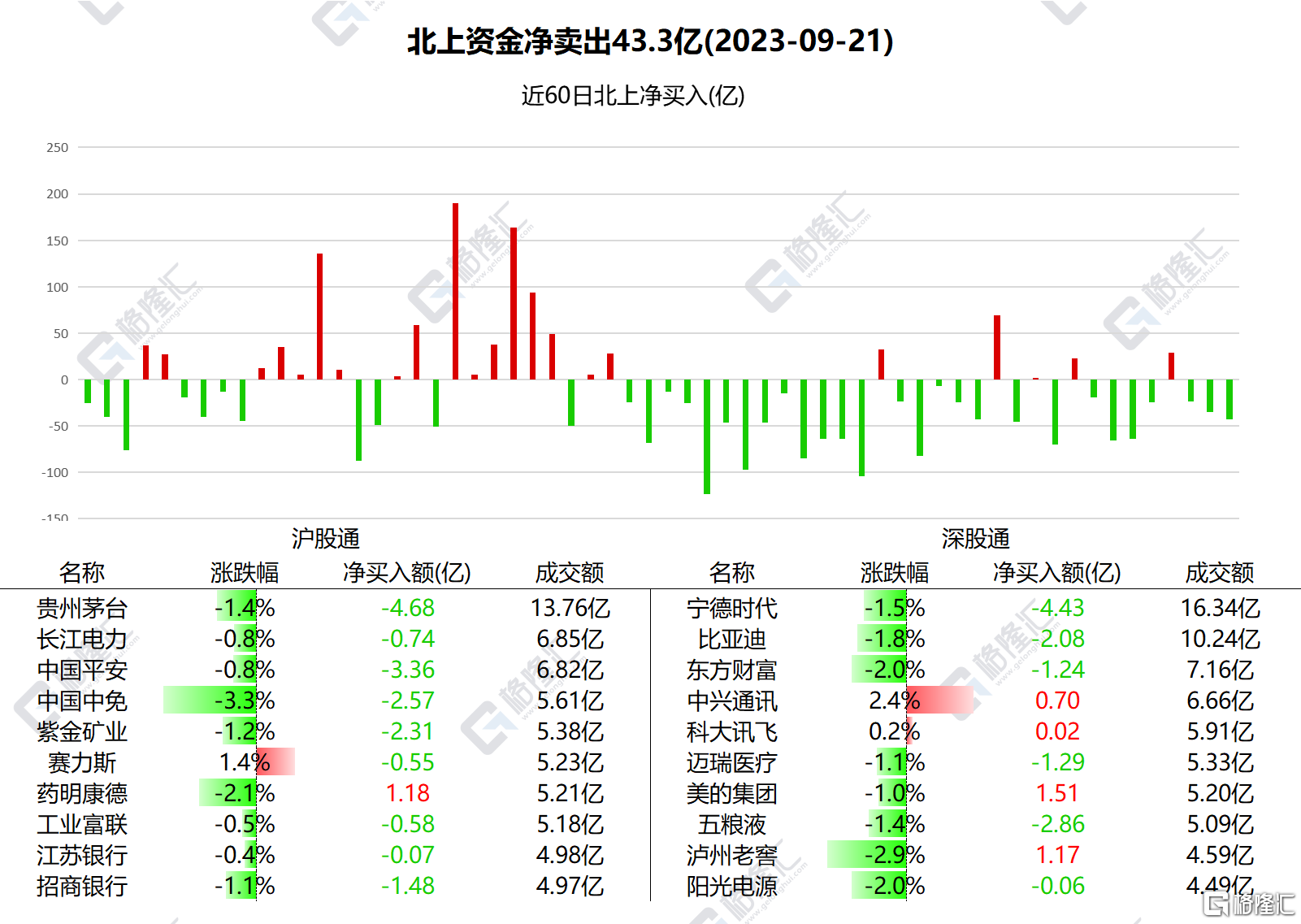Select 赛力斯 stock name
This screenshot has width=1301, height=924.
point(82,762)
